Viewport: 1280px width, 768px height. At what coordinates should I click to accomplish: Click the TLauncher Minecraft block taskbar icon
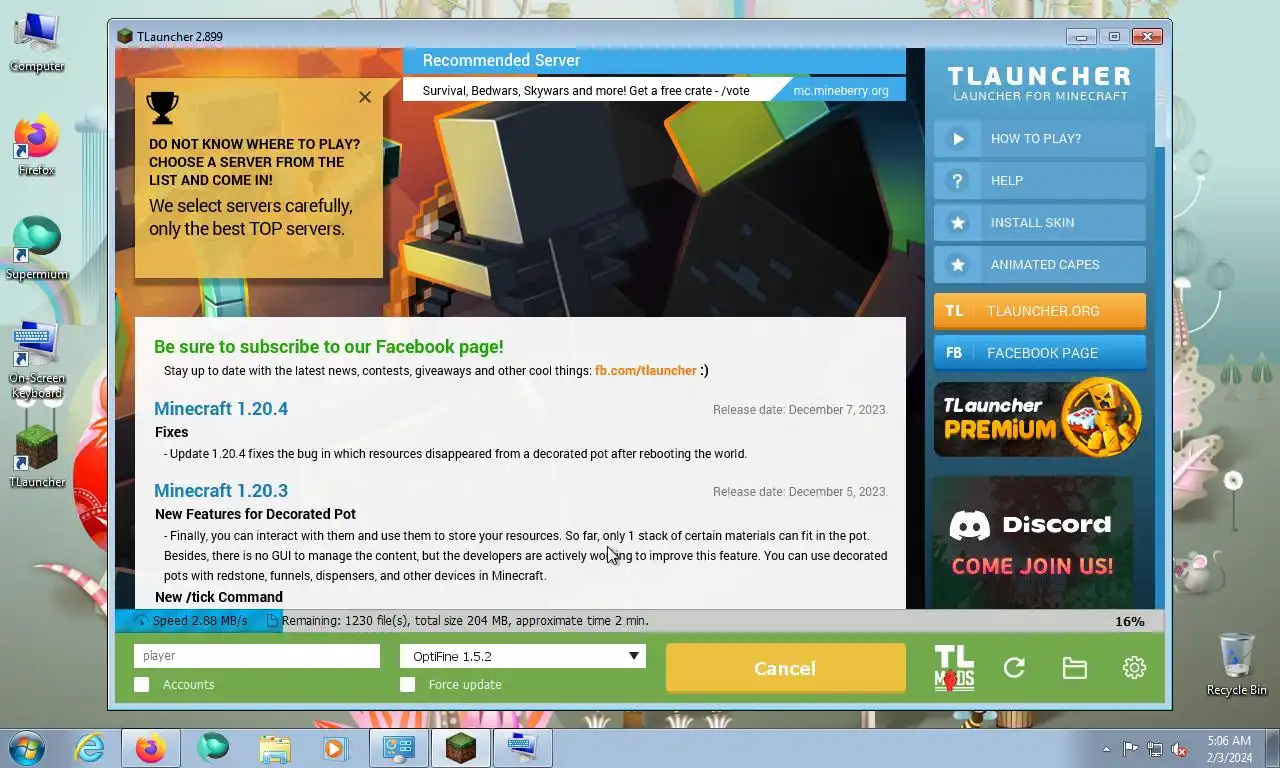[461, 748]
